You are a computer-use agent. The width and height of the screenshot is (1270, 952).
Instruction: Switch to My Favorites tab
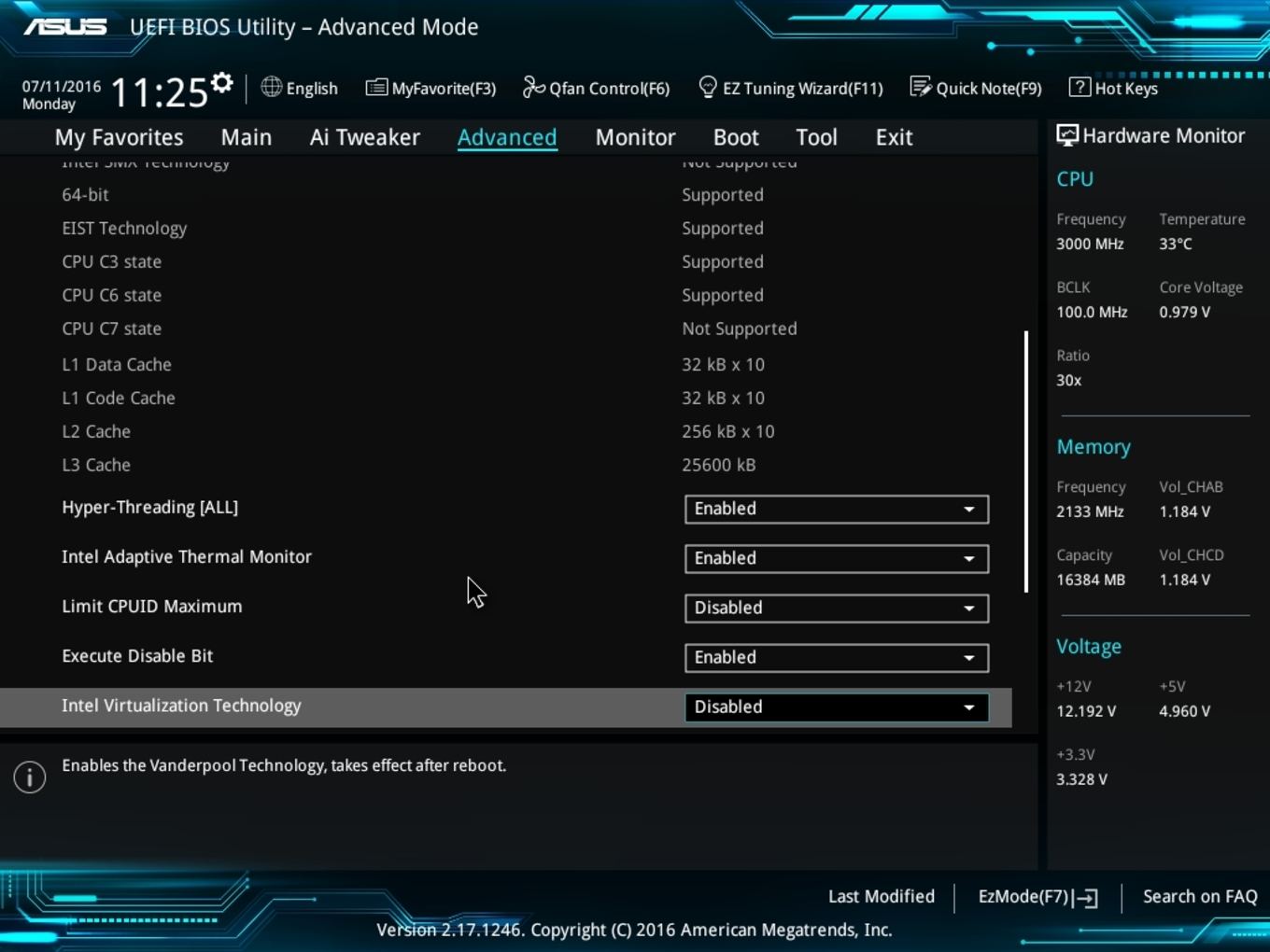(x=120, y=137)
